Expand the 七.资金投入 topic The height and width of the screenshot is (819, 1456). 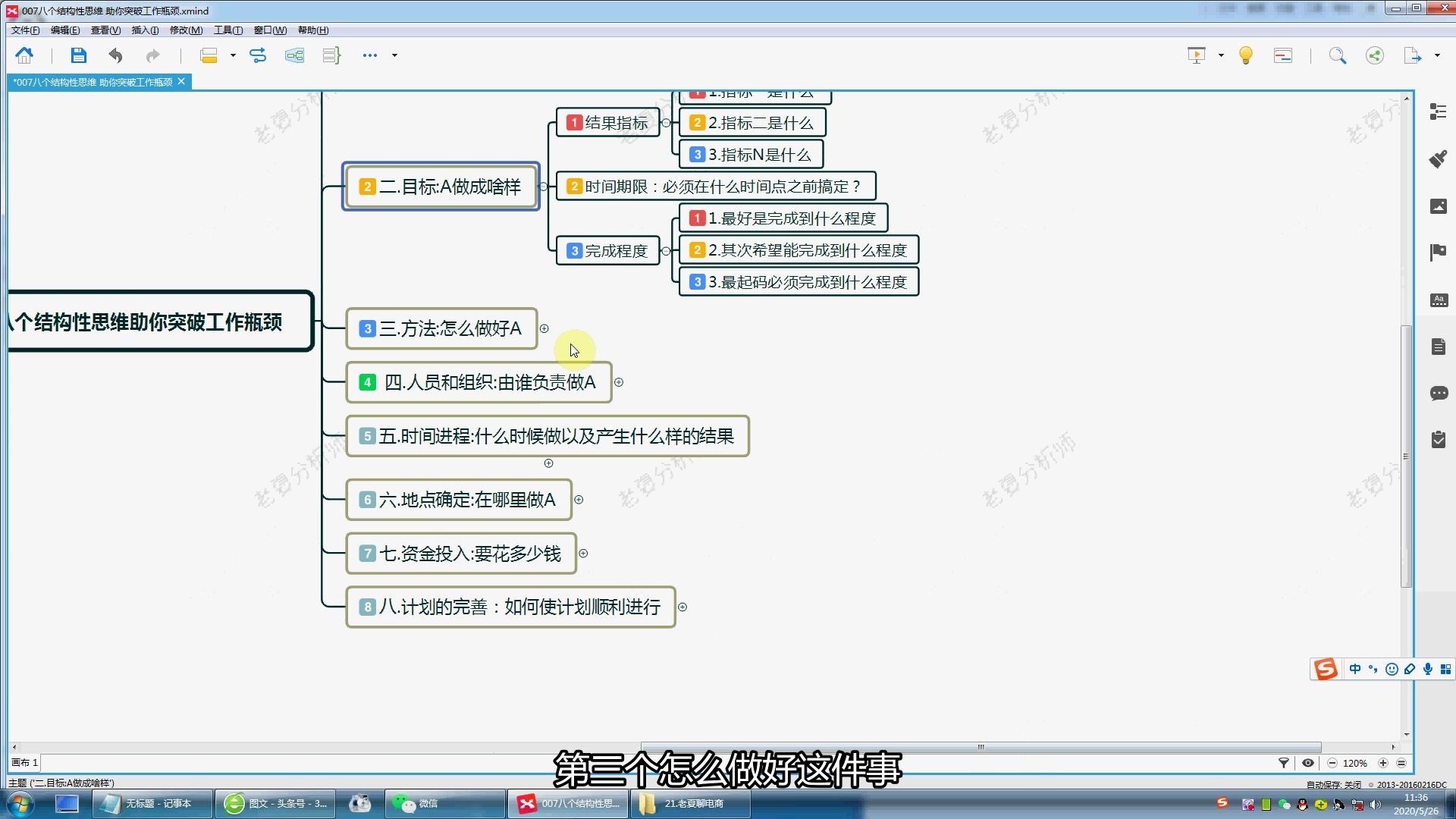[x=583, y=554]
